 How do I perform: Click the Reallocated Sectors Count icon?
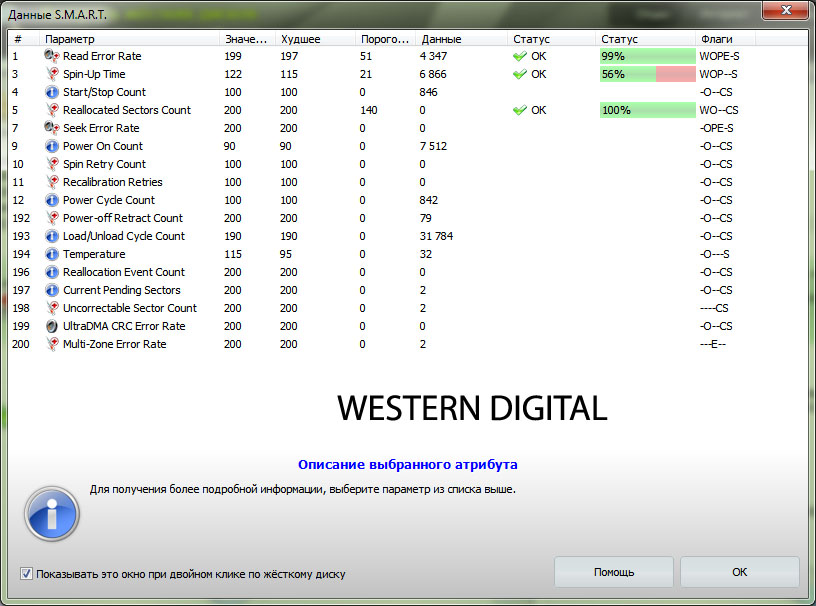coord(52,110)
